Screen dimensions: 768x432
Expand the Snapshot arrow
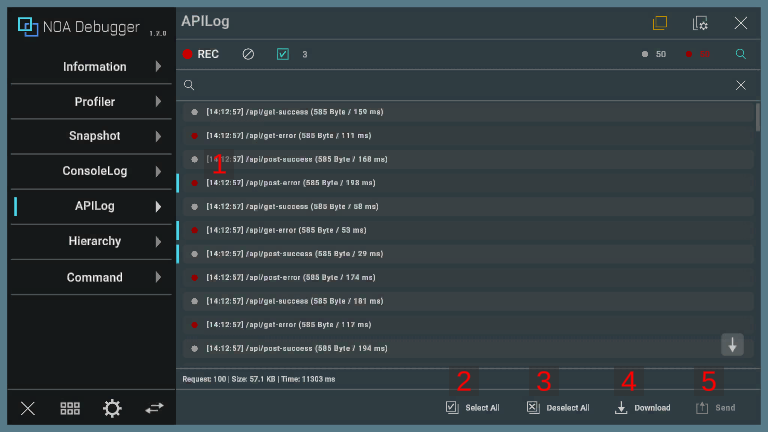(x=158, y=136)
